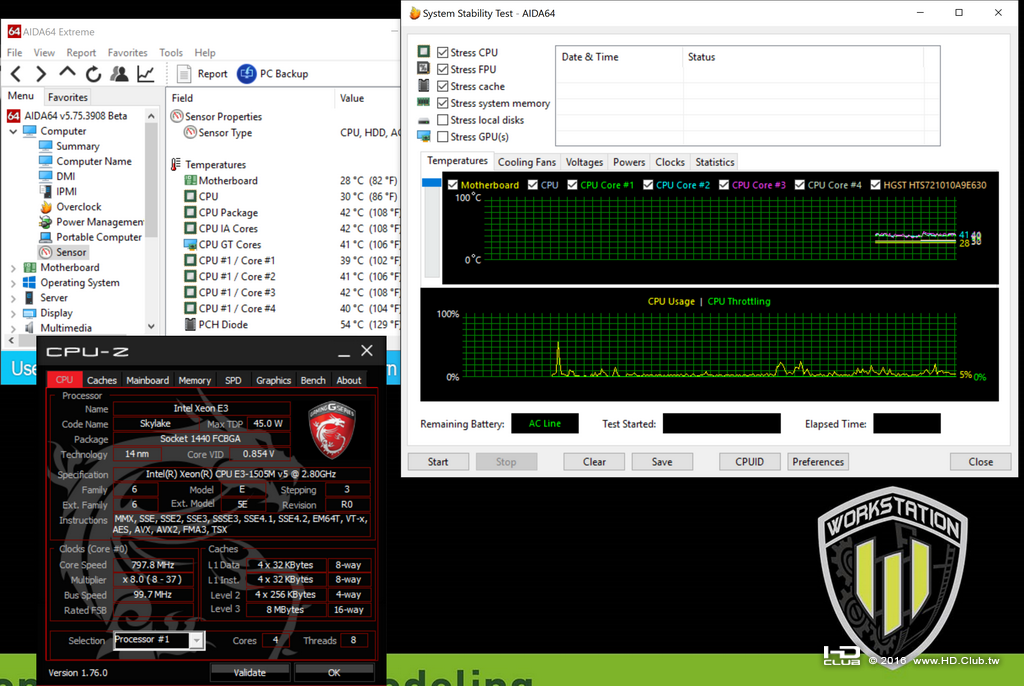Click the Stress cache icon
The height and width of the screenshot is (686, 1024).
[x=424, y=86]
